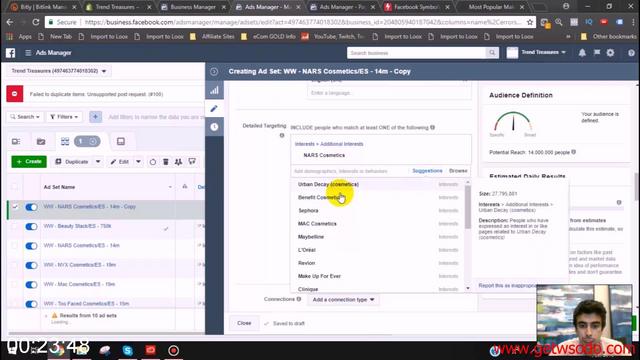Click the Detailed Targeting info icon
Viewport: 640px width, 360px height.
pyautogui.click(x=282, y=136)
